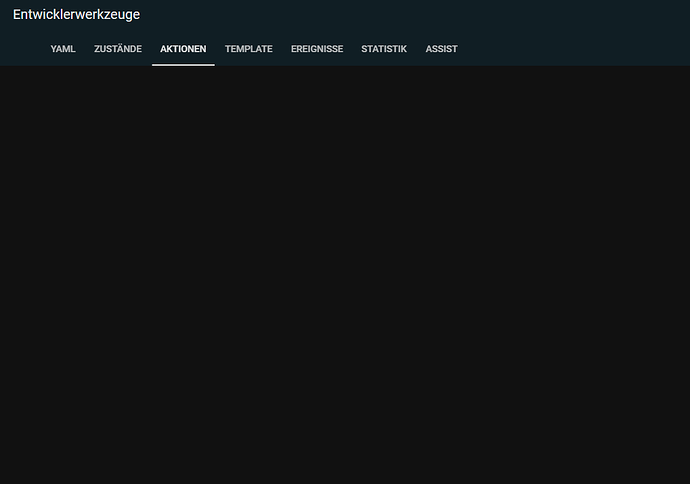Reselect the active Aktionen tab
Screen dimensions: 690x484
pos(183,49)
